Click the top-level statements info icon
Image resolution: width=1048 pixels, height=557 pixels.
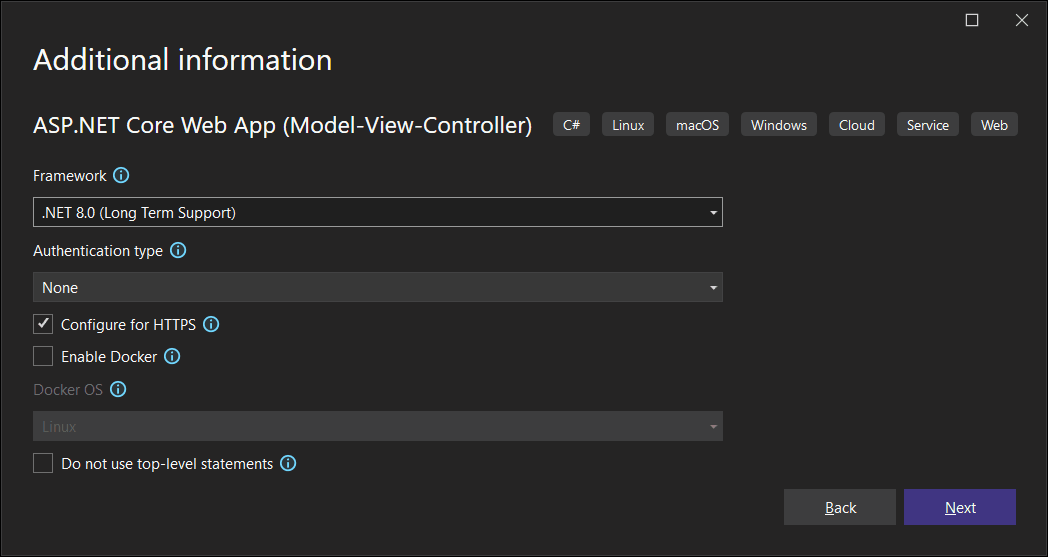[288, 463]
